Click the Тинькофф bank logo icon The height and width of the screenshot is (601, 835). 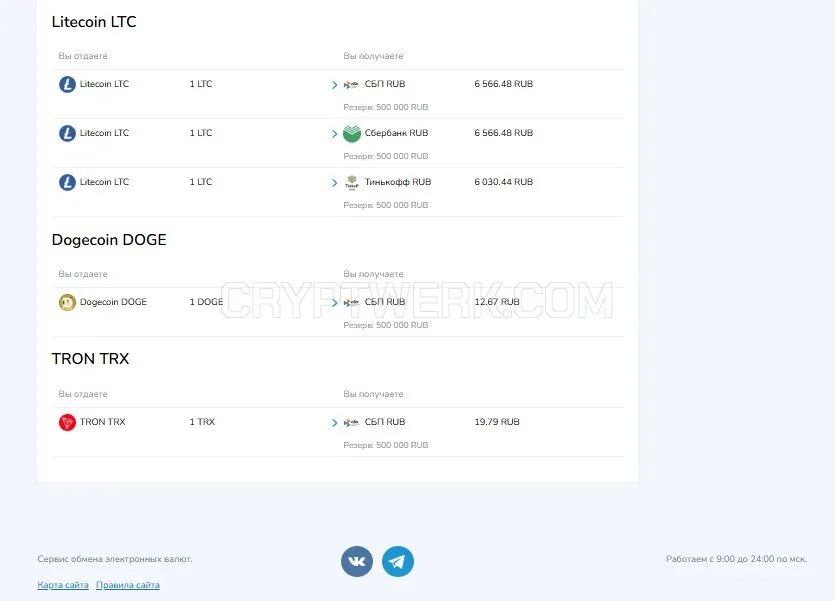[352, 183]
